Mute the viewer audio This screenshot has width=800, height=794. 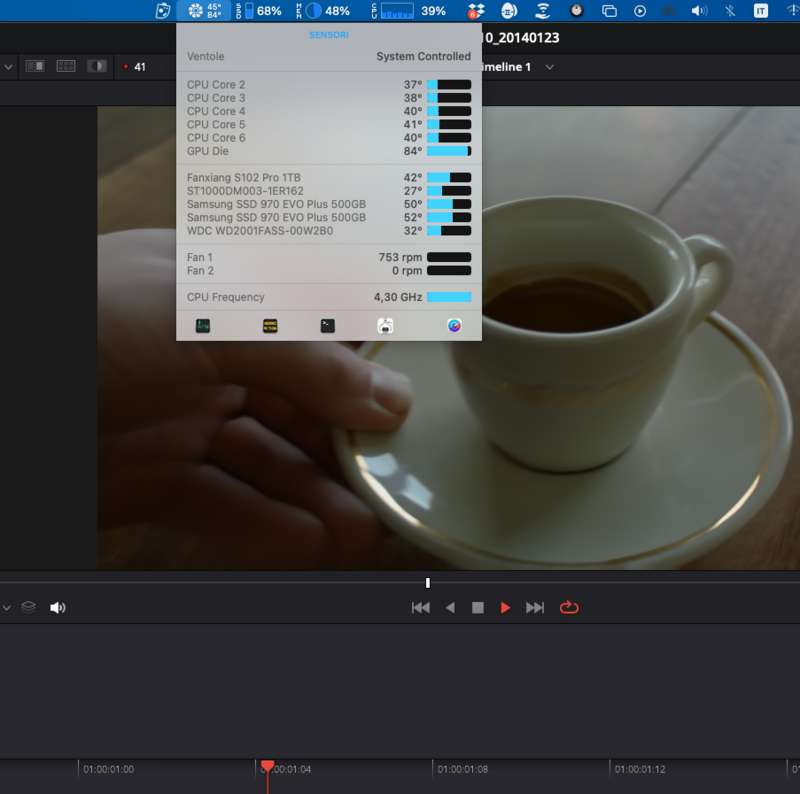58,607
